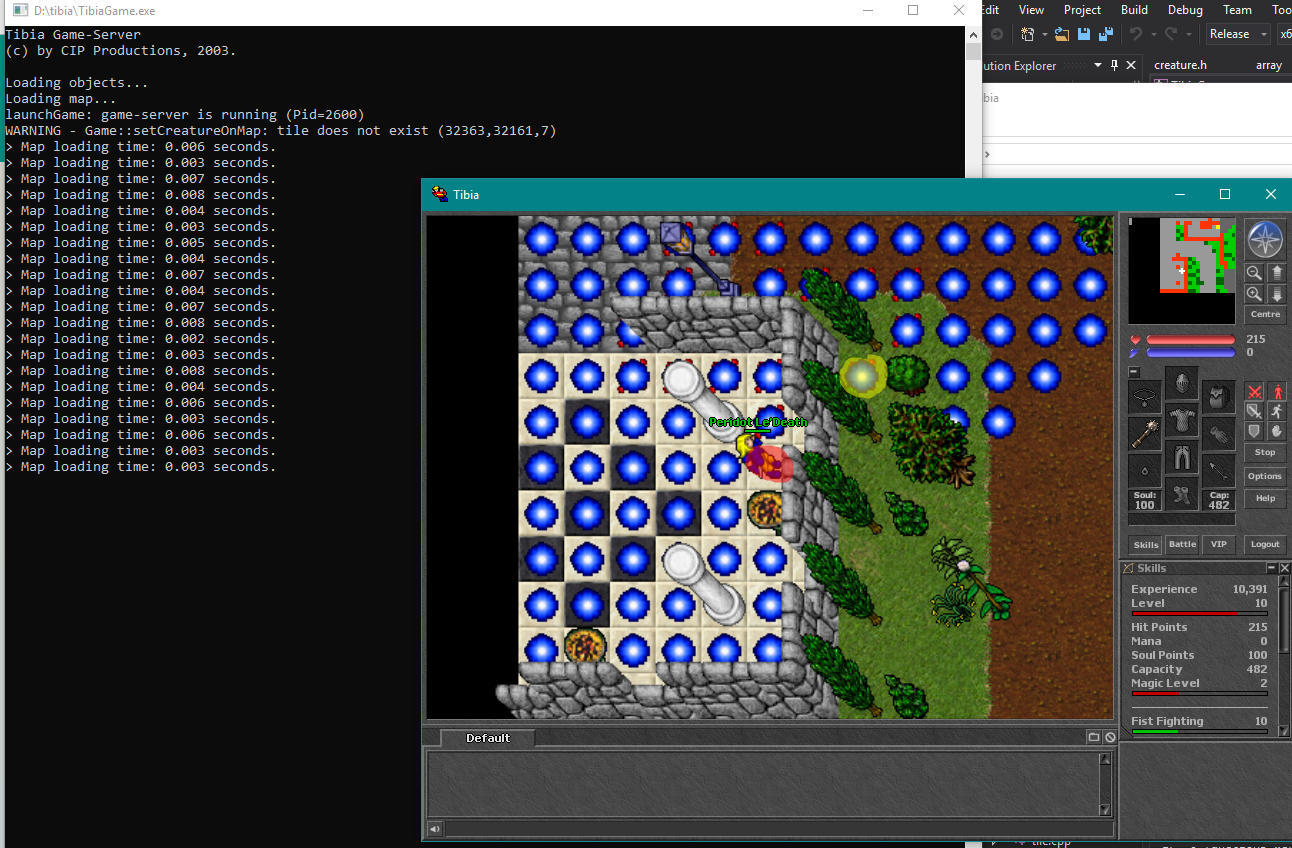Image resolution: width=1292 pixels, height=848 pixels.
Task: Toggle chase opponent mode (running man)
Action: pyautogui.click(x=1277, y=411)
